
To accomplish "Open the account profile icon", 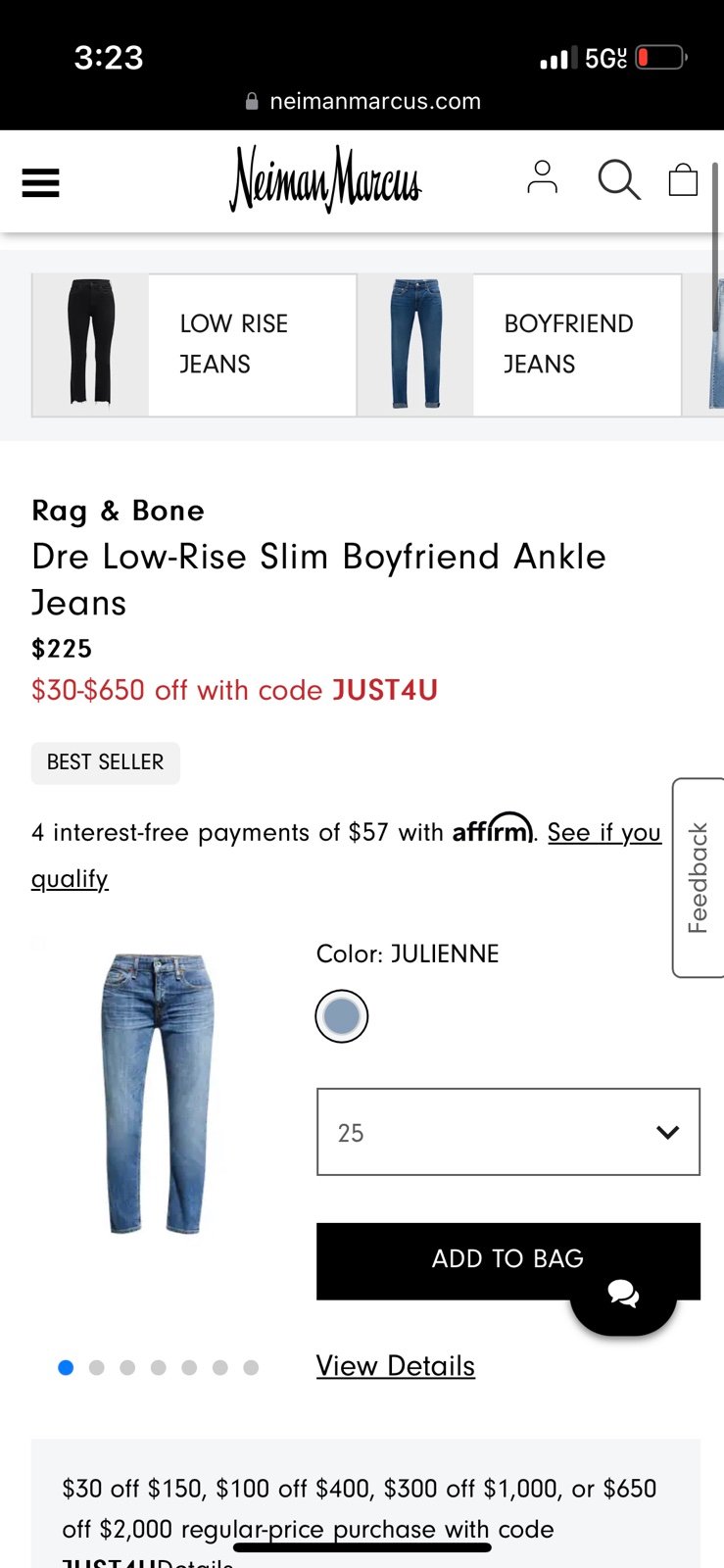I will [542, 177].
